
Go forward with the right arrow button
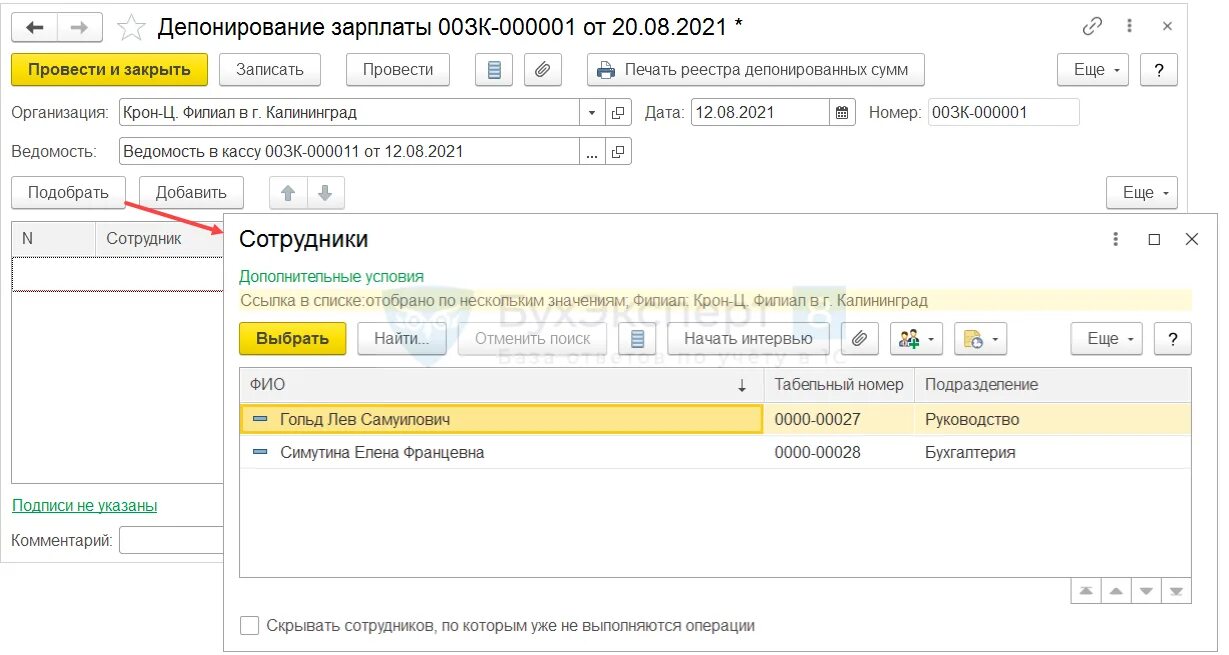[81, 27]
